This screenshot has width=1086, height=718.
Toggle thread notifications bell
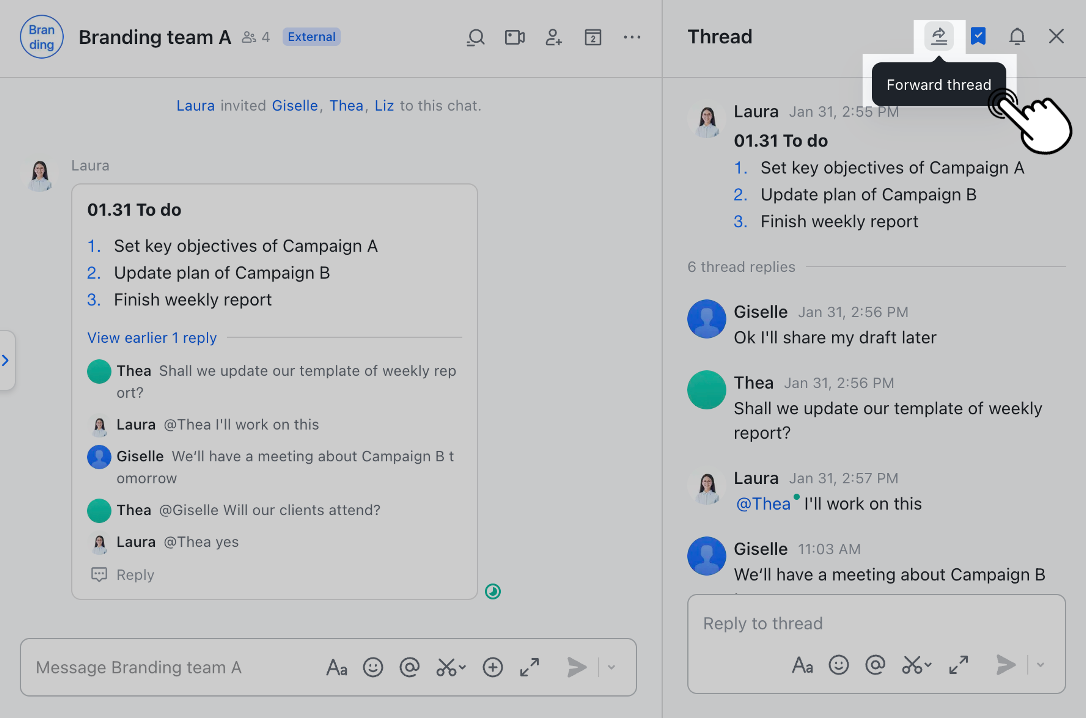click(x=1017, y=36)
